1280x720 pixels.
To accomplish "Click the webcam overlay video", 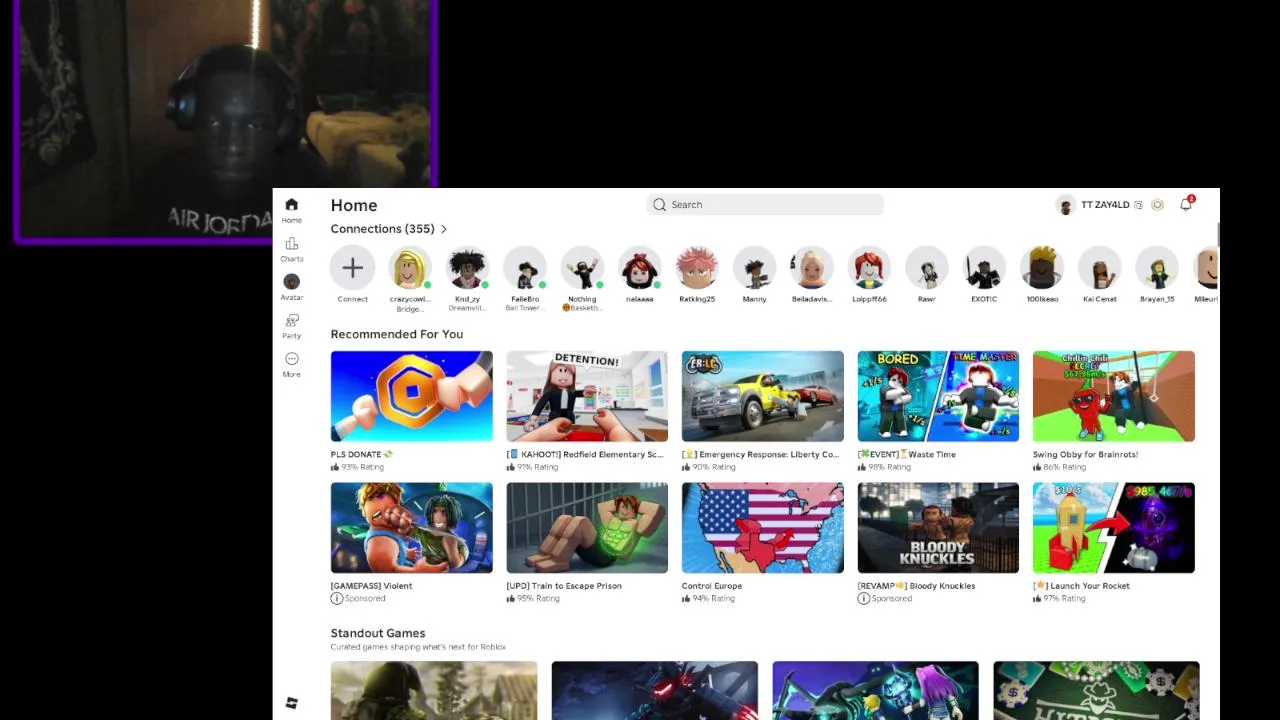I will pyautogui.click(x=226, y=120).
